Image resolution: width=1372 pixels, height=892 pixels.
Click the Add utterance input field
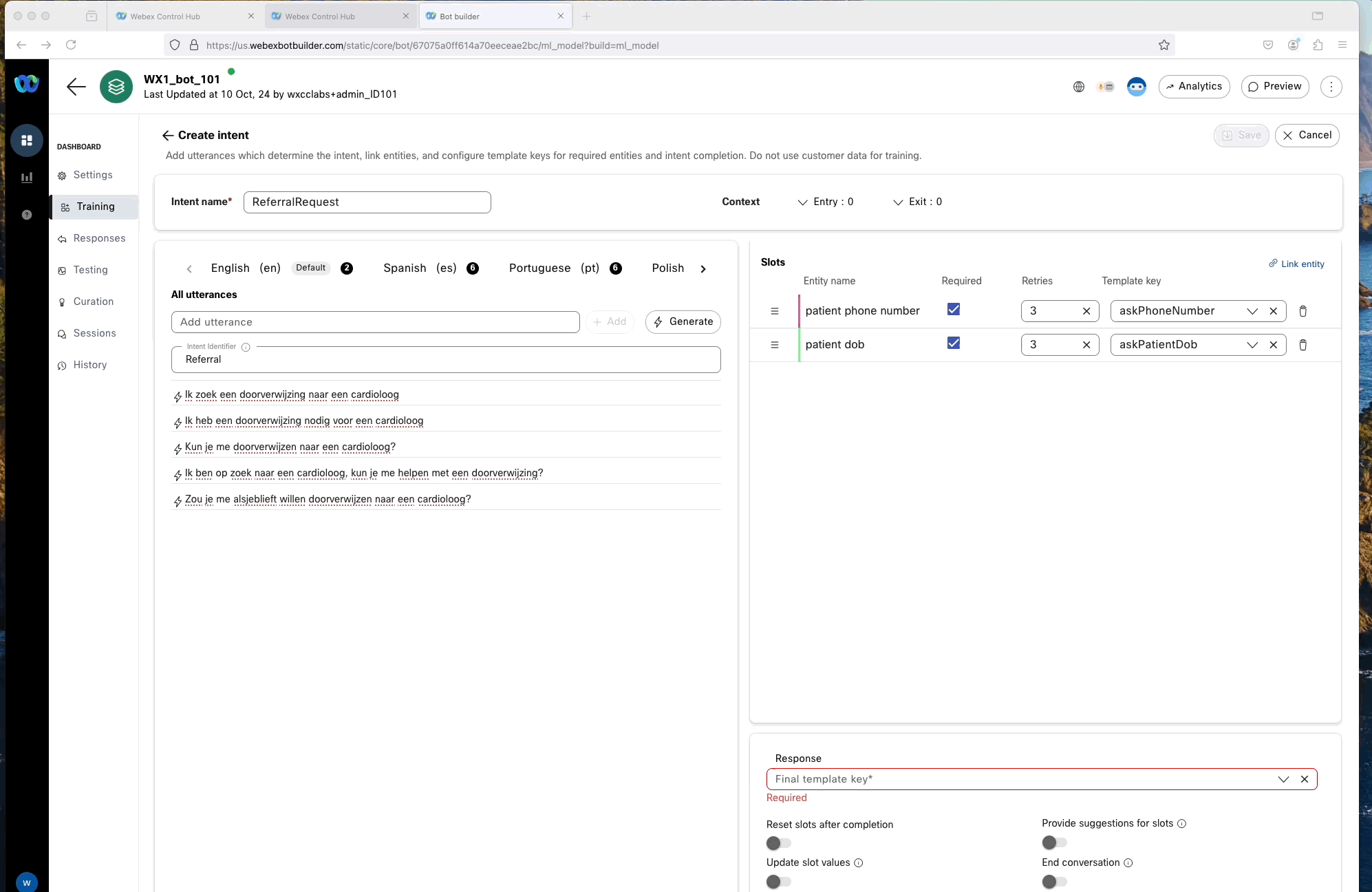(375, 322)
